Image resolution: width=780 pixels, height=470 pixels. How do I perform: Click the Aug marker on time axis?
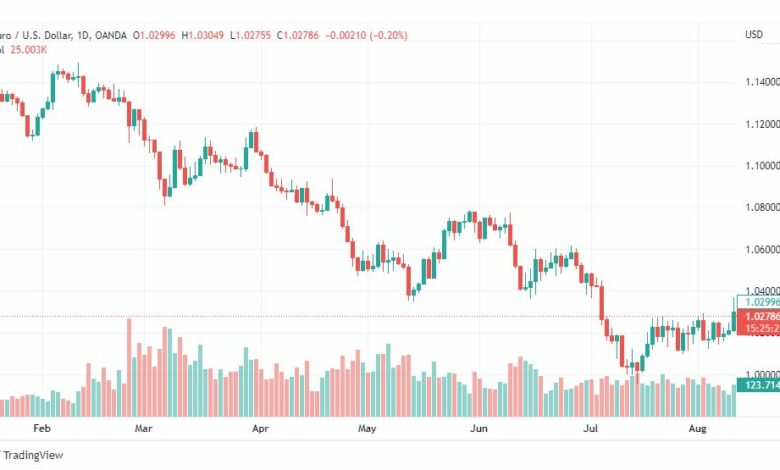697,428
